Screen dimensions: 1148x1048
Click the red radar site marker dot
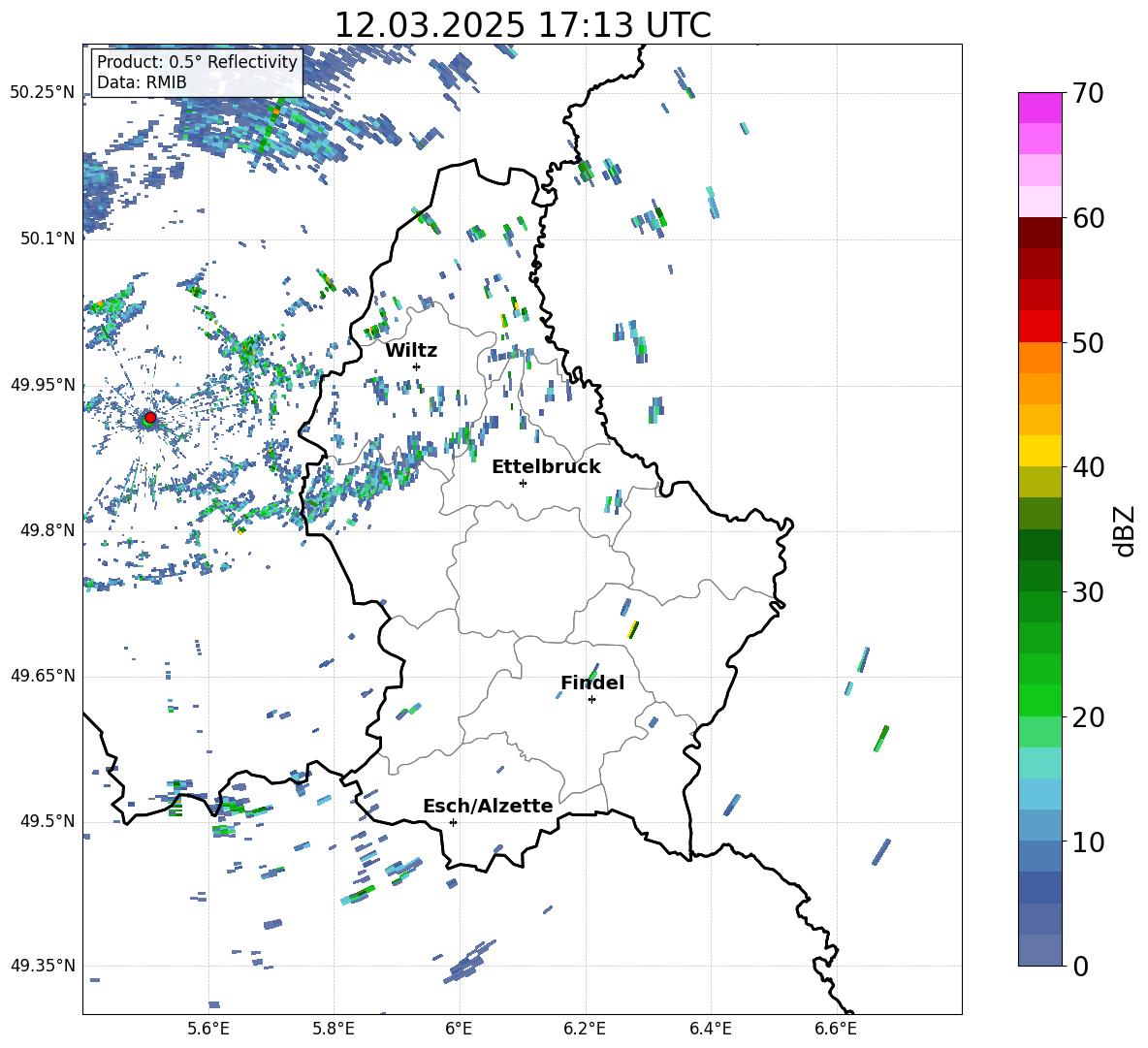click(150, 418)
